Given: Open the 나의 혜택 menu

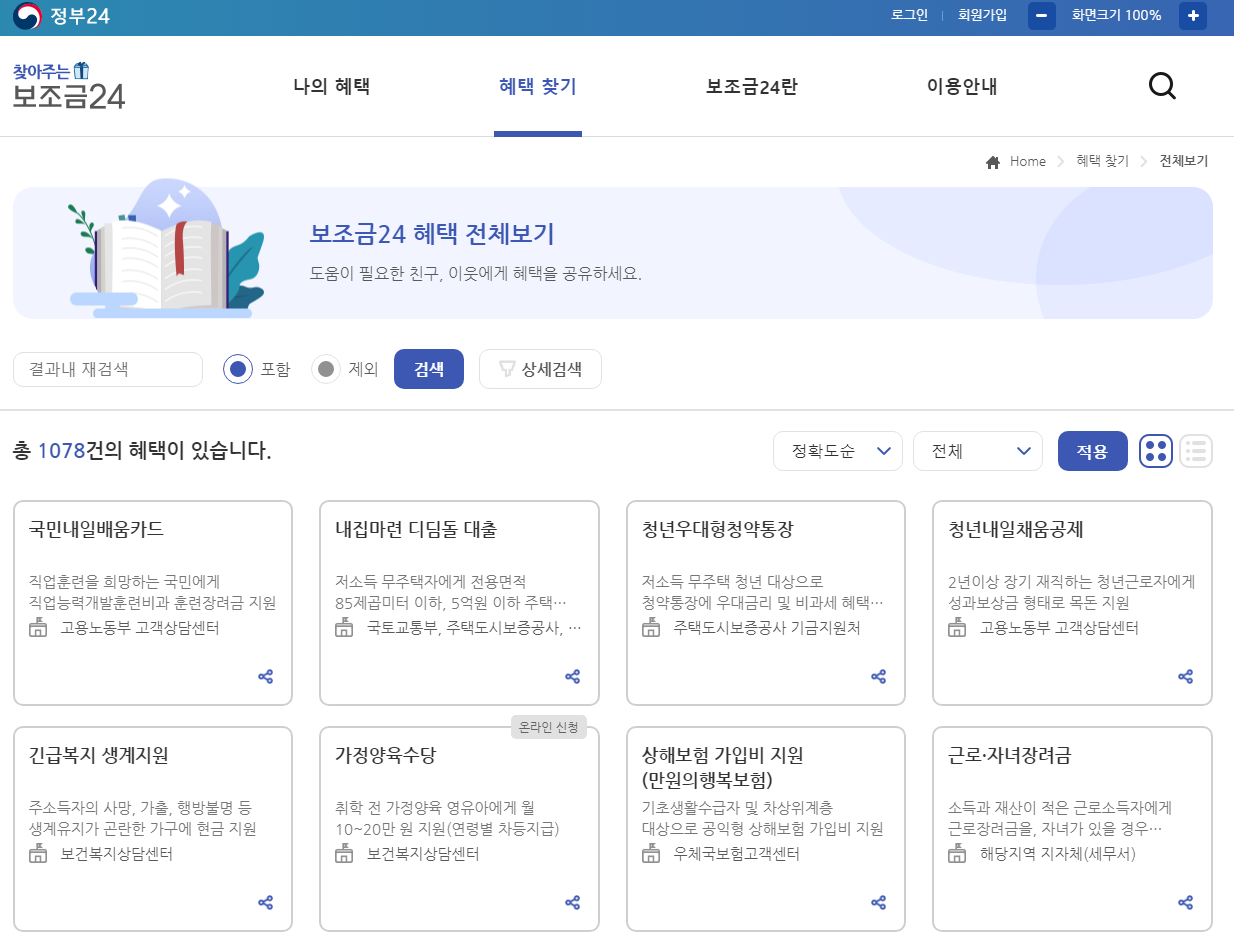Looking at the screenshot, I should click(x=332, y=87).
